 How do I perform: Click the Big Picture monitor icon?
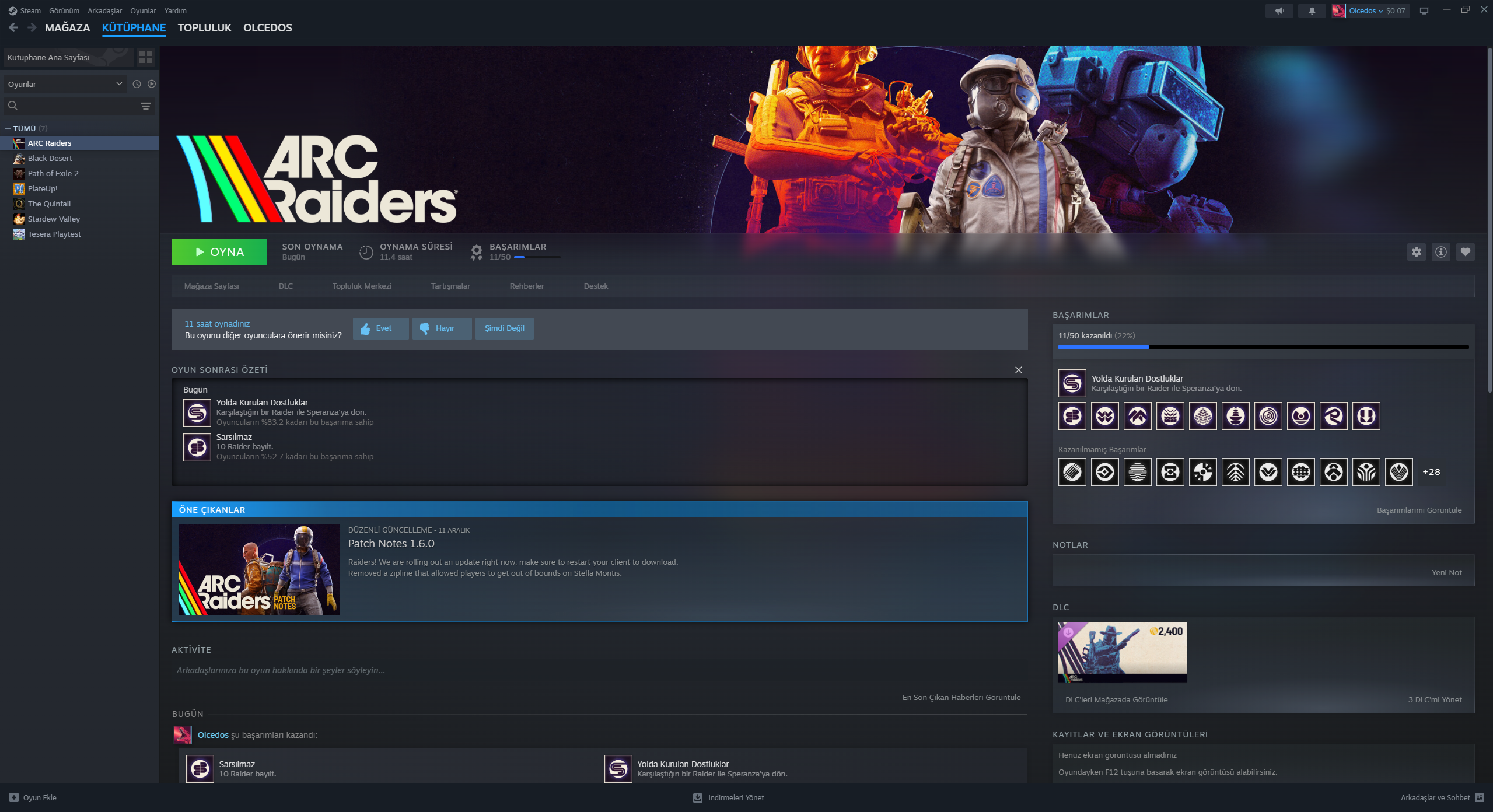tap(1424, 11)
